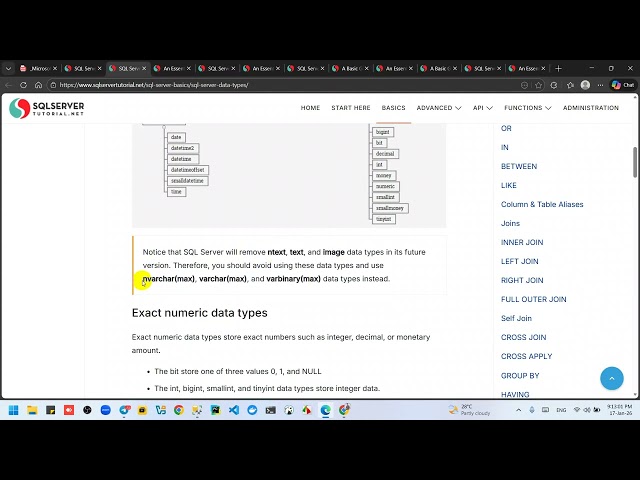Click the blue scroll-to-top button
Viewport: 640px width, 480px height.
tap(611, 378)
